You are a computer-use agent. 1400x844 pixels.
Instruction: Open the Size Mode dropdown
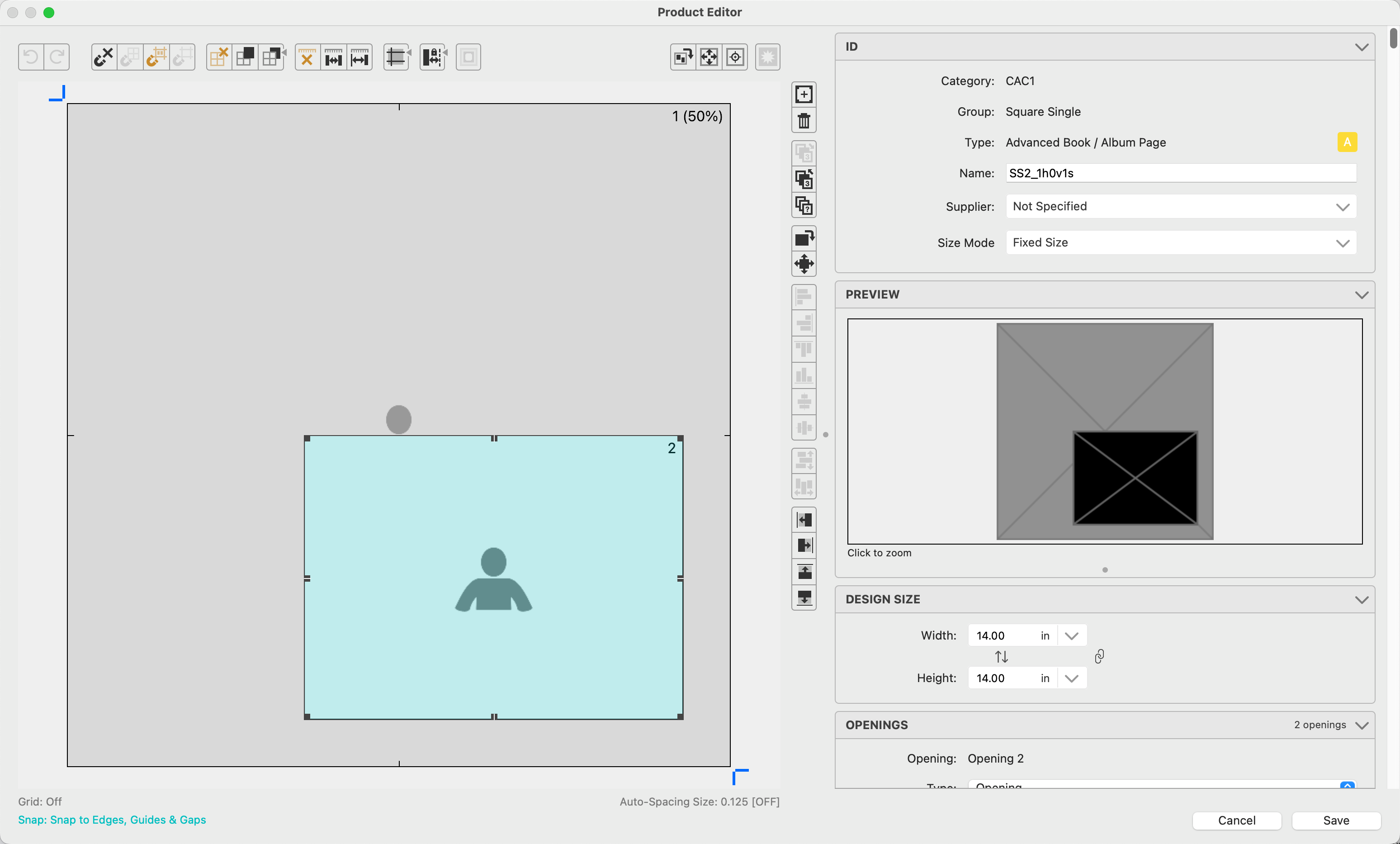point(1181,243)
